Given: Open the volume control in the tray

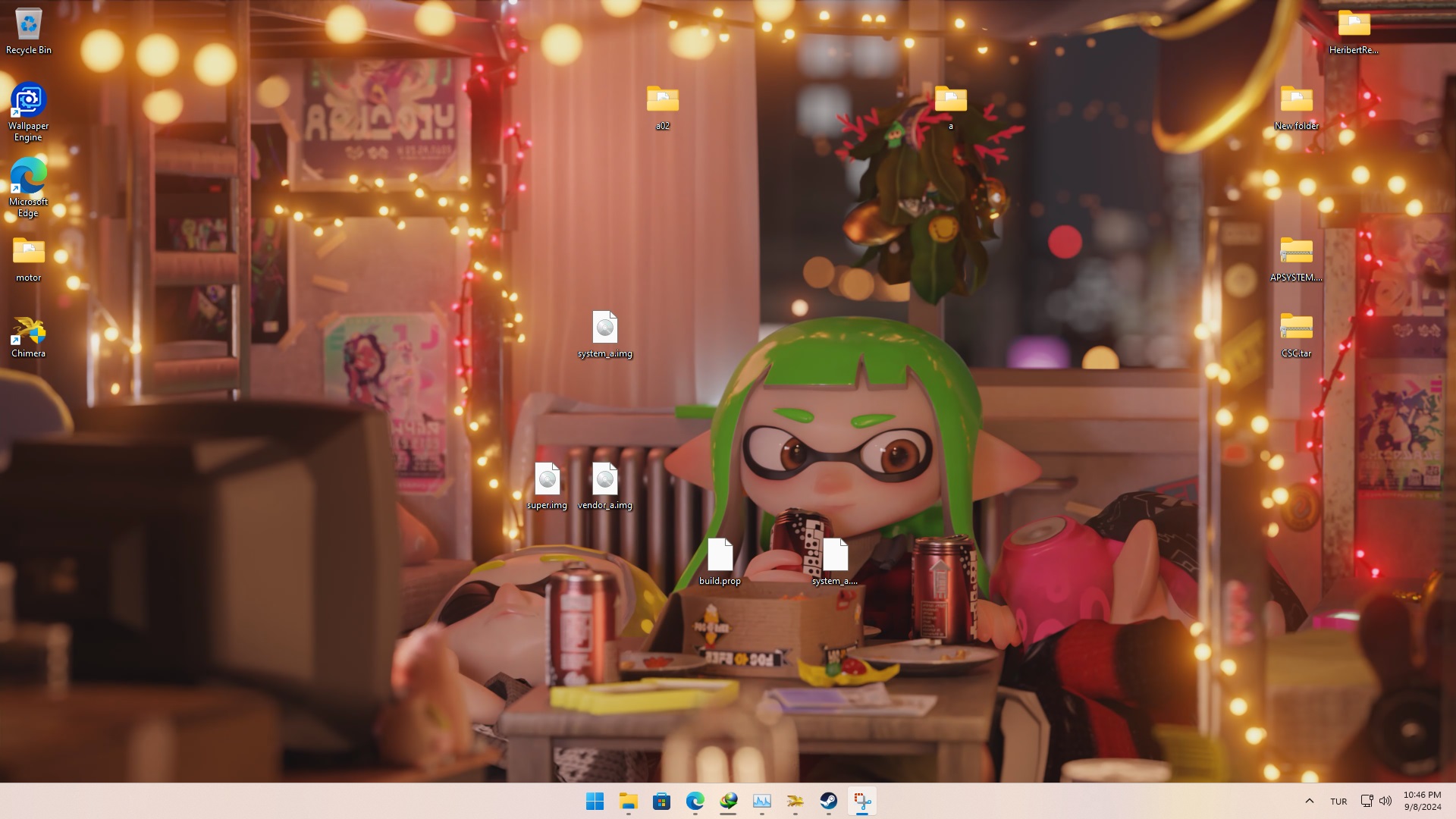Looking at the screenshot, I should (x=1385, y=801).
